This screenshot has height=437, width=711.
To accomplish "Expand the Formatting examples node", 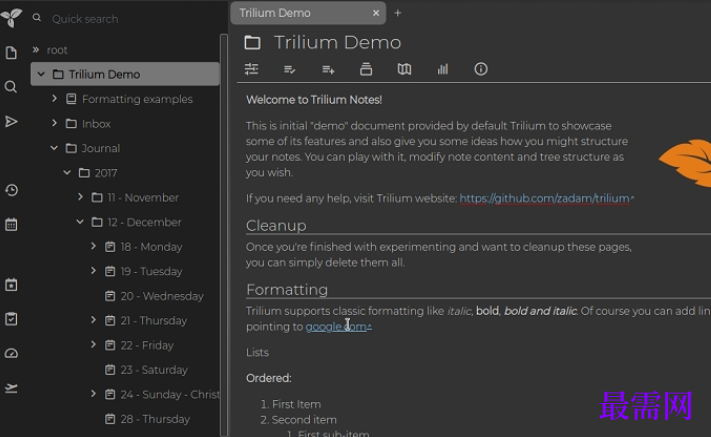I will click(54, 98).
